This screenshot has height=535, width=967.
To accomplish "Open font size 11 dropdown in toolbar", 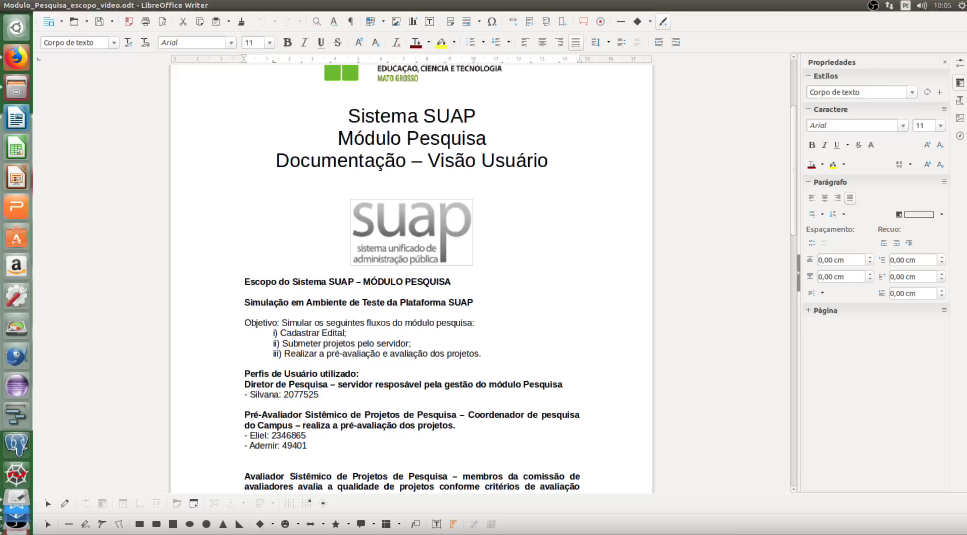I will click(x=269, y=43).
